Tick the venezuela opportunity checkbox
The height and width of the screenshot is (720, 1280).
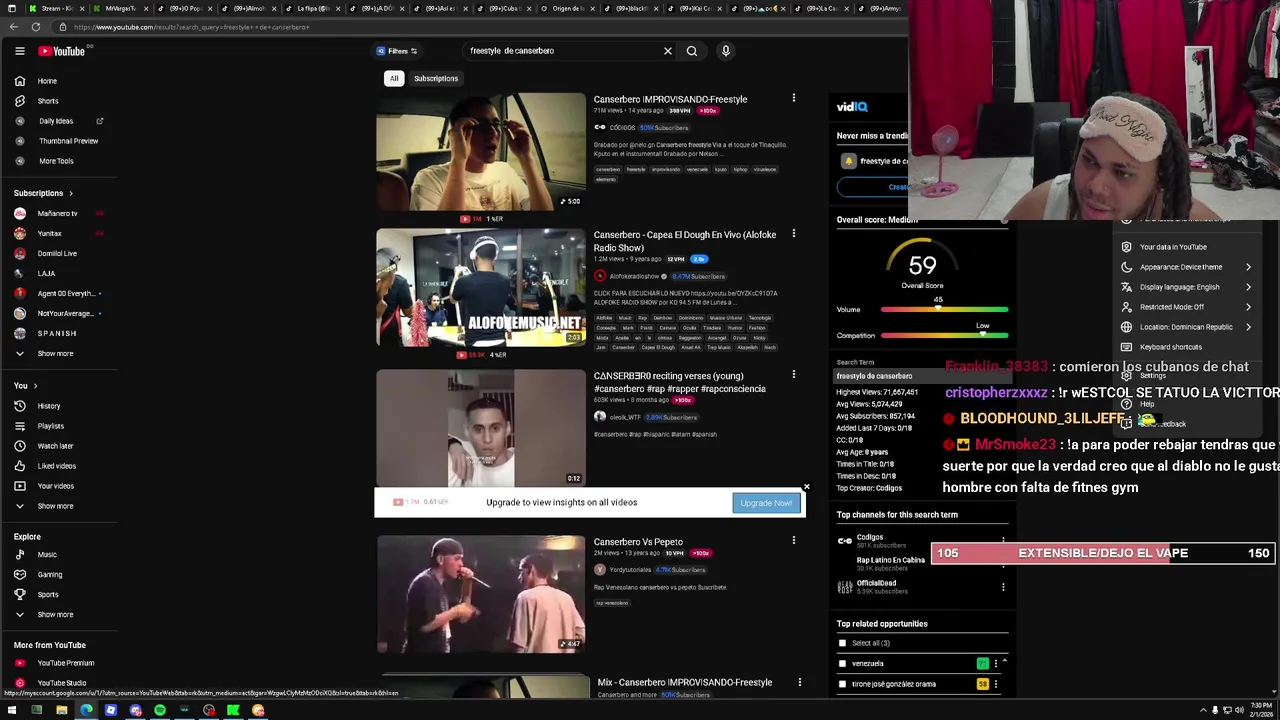tap(842, 663)
